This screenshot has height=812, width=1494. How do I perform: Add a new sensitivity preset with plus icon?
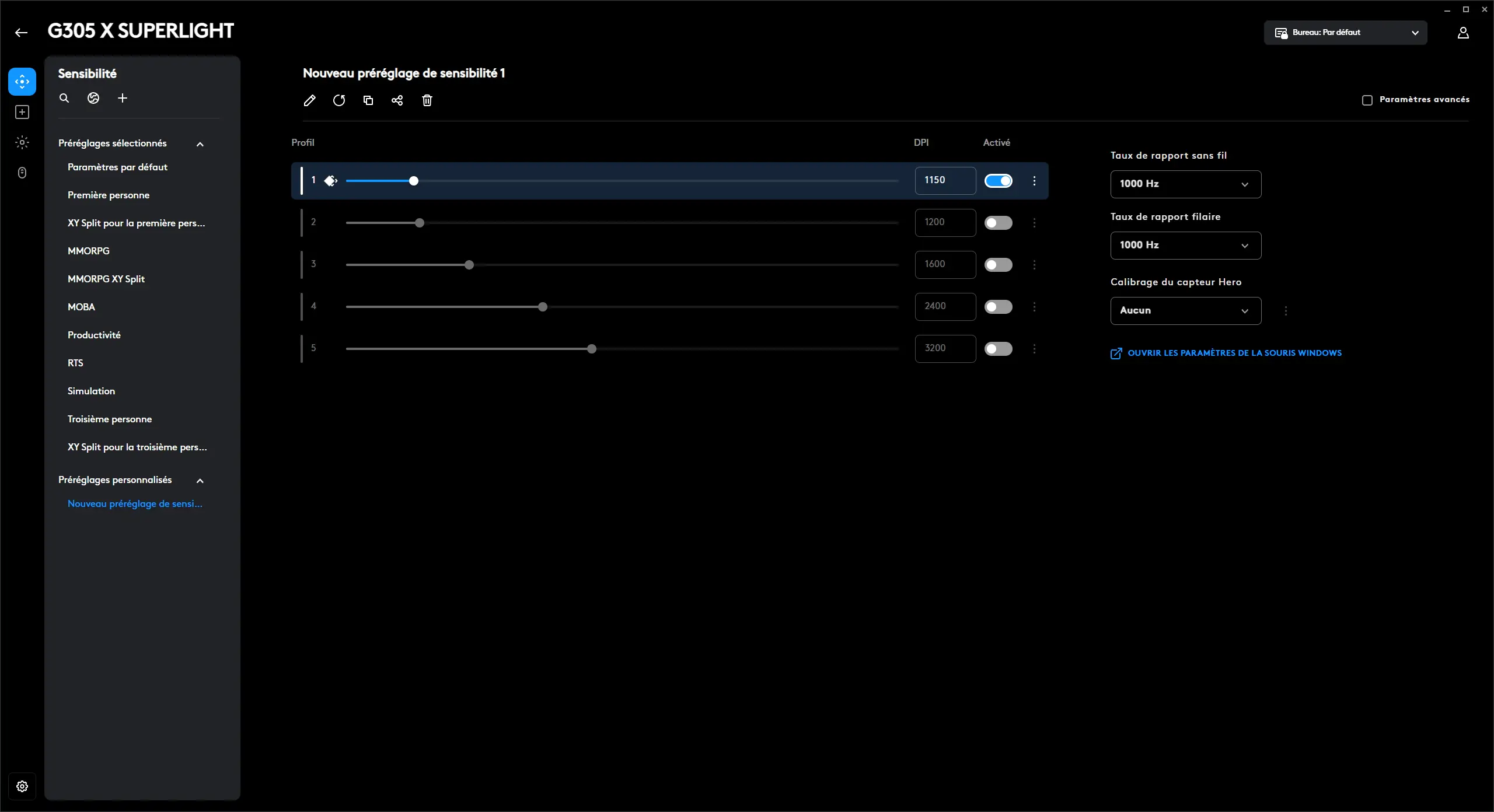[x=123, y=98]
